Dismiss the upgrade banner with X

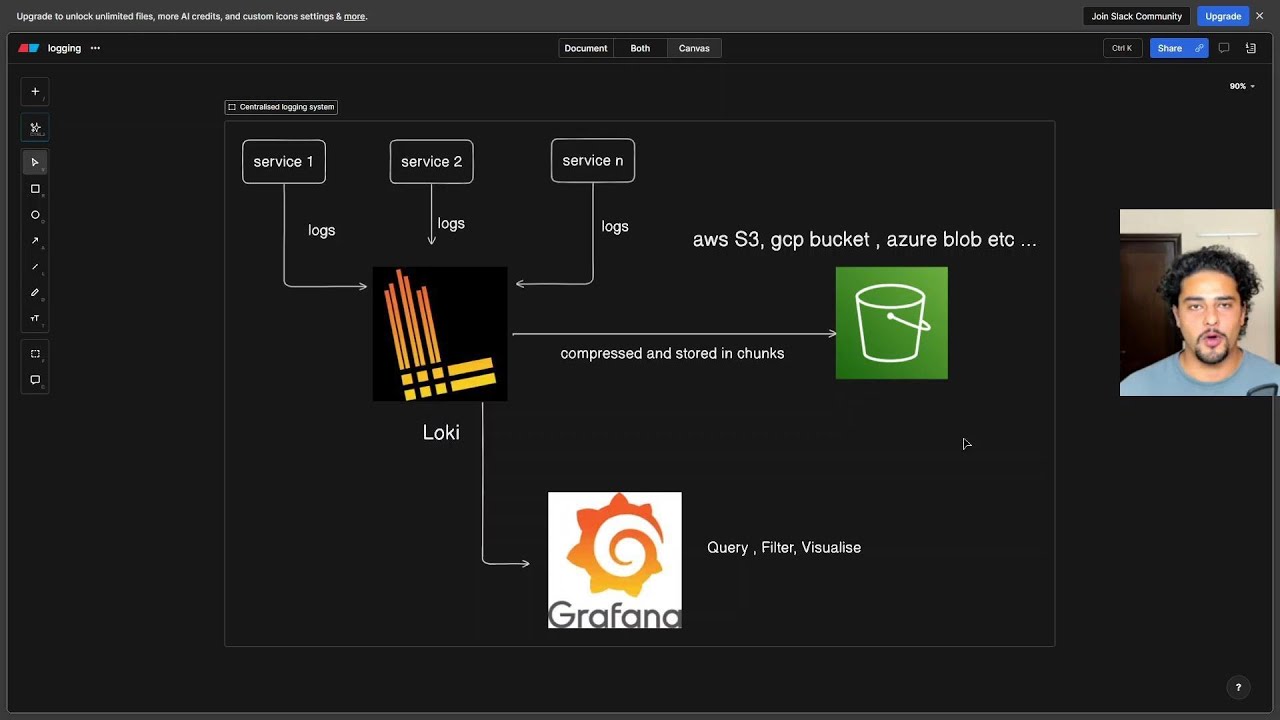click(x=1260, y=16)
